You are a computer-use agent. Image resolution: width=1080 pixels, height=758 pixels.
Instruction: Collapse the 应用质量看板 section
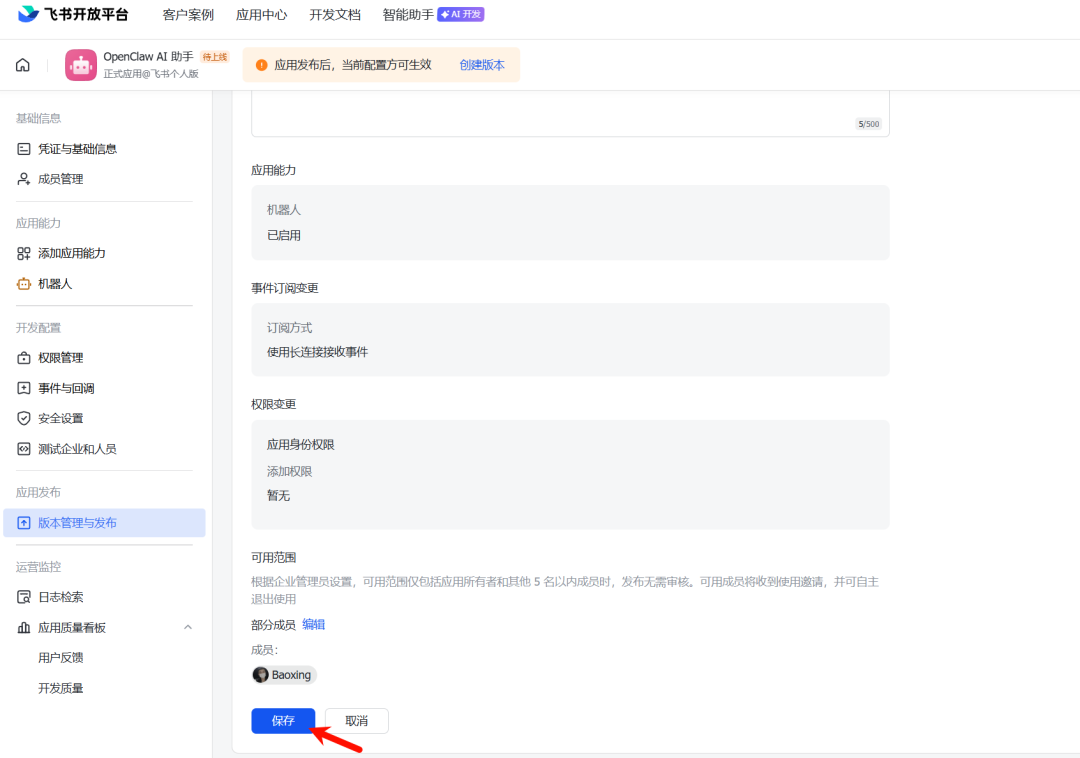coord(188,627)
